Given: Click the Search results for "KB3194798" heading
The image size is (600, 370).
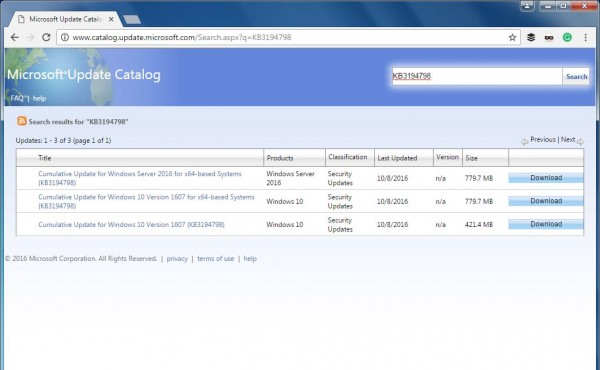Looking at the screenshot, I should [x=78, y=122].
